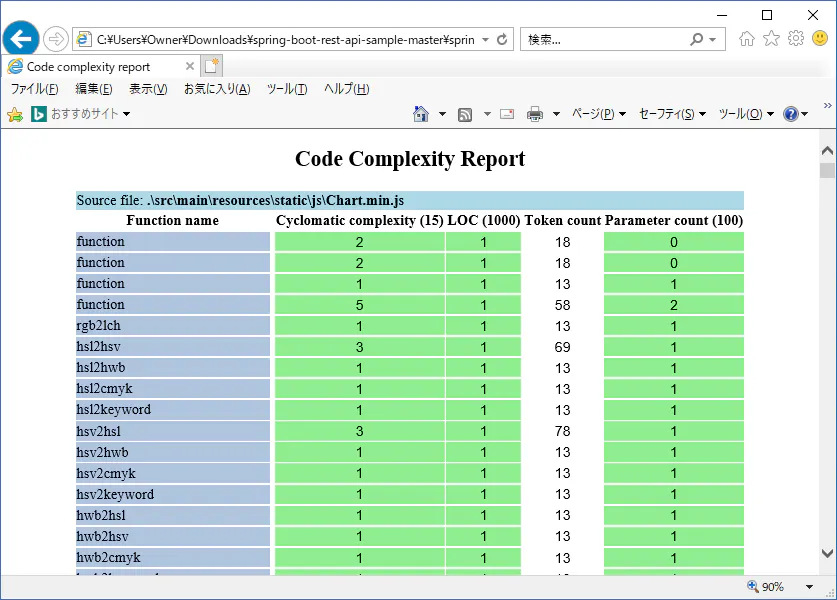Click the Bing icon on favorites bar
The height and width of the screenshot is (600, 837).
[x=38, y=114]
